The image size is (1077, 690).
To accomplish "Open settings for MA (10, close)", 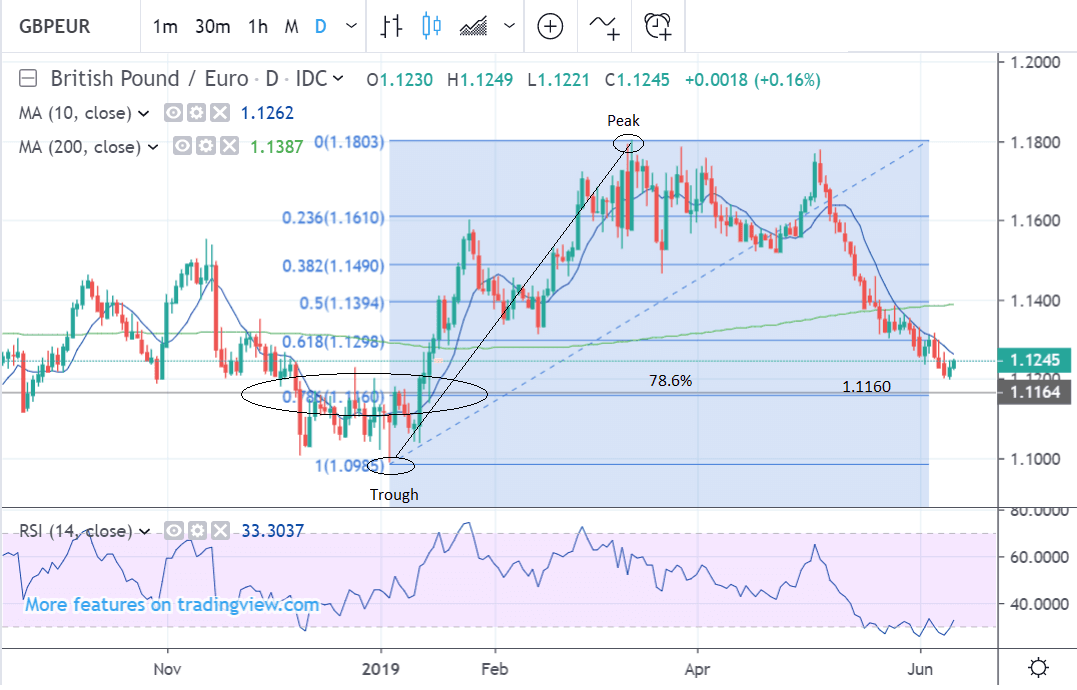I will tap(196, 113).
